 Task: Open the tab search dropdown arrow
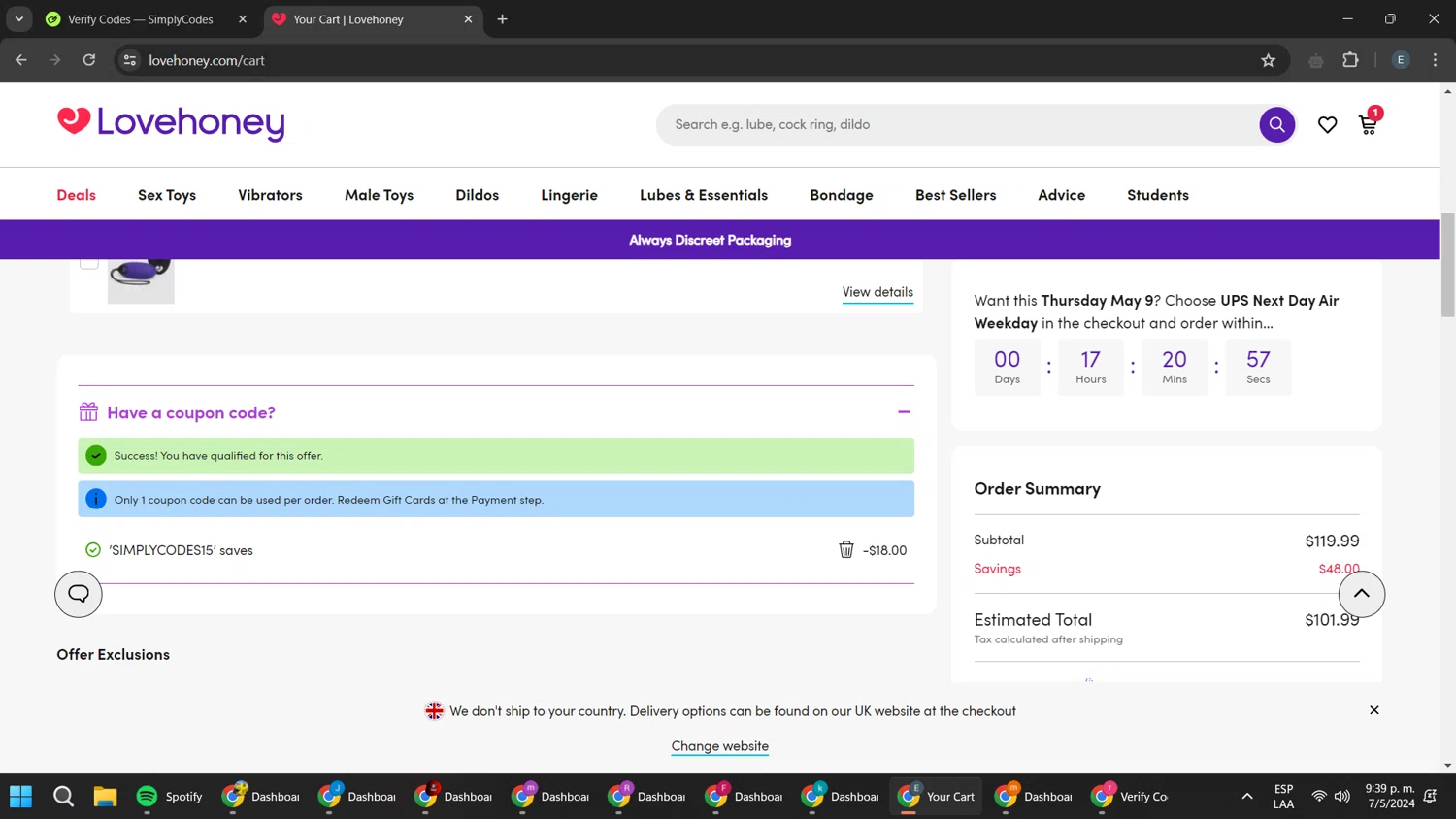[19, 19]
